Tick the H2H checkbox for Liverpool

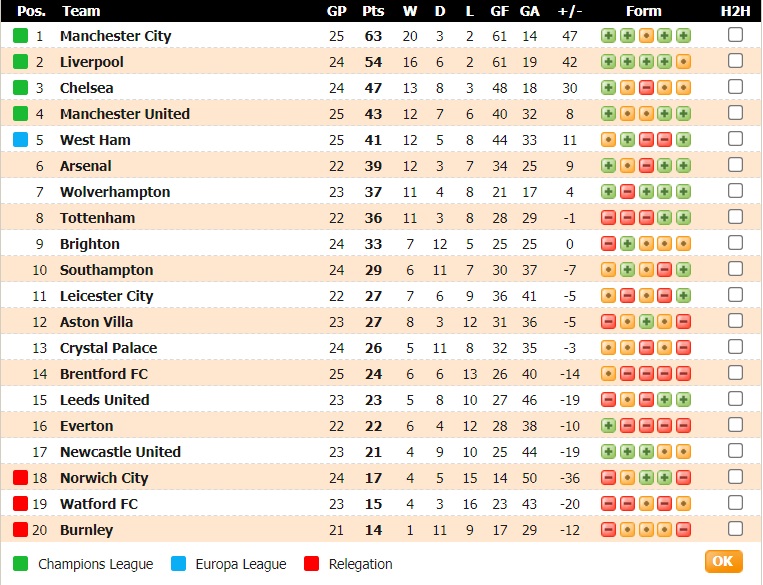tap(735, 61)
